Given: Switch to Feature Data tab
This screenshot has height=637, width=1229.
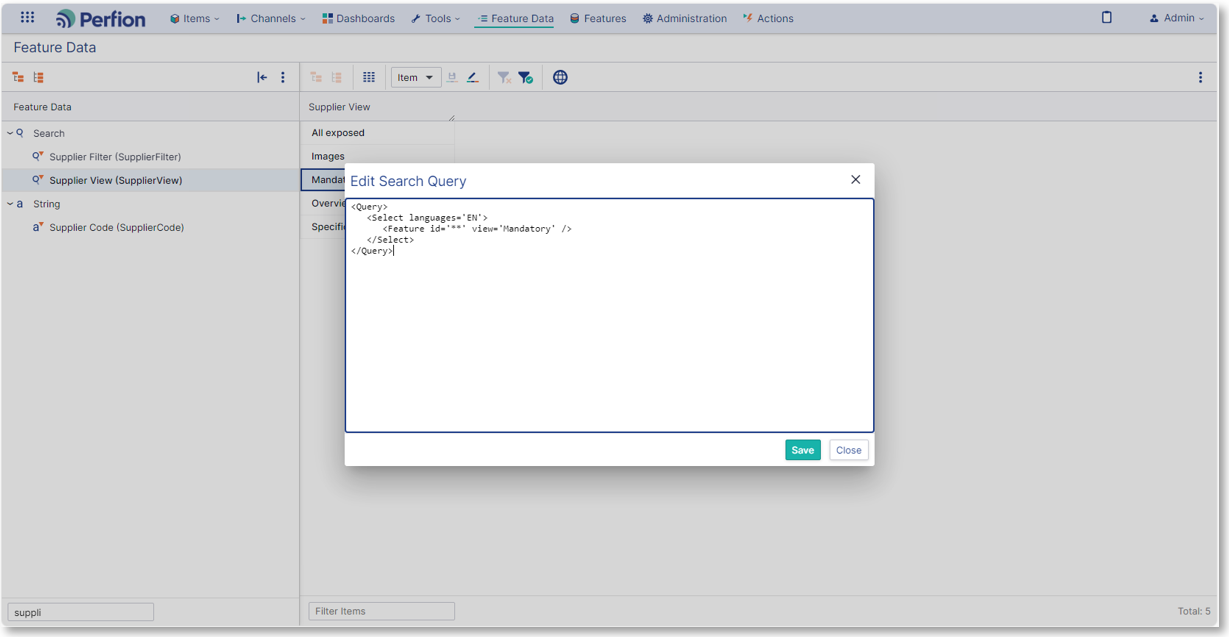Looking at the screenshot, I should [x=515, y=18].
